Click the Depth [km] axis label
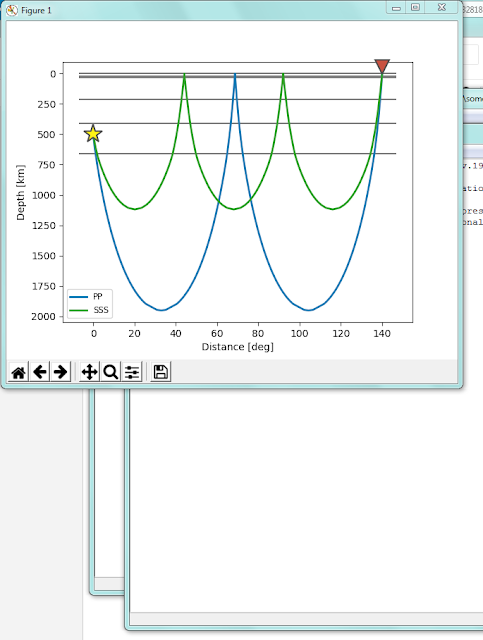This screenshot has height=640, width=483. click(x=20, y=192)
